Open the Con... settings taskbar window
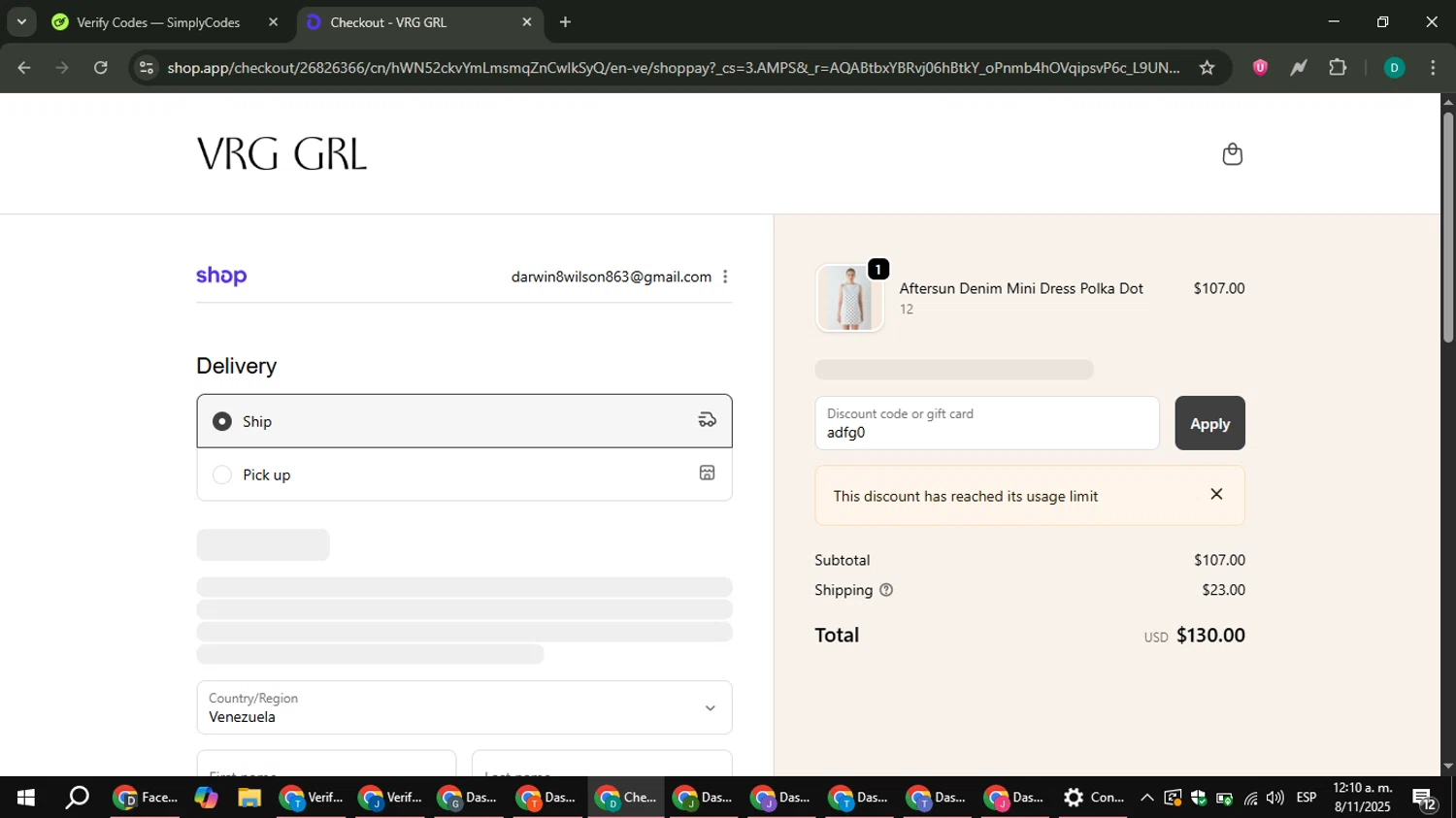 tap(1094, 798)
